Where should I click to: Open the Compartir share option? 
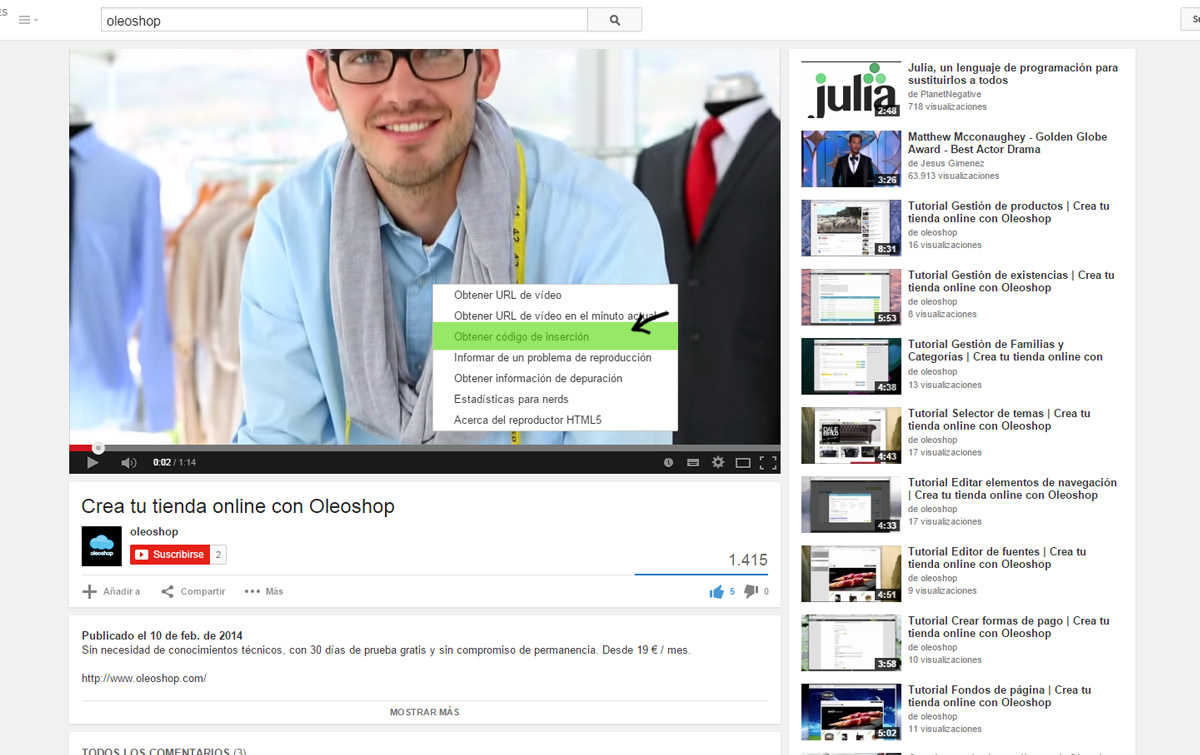coord(193,591)
